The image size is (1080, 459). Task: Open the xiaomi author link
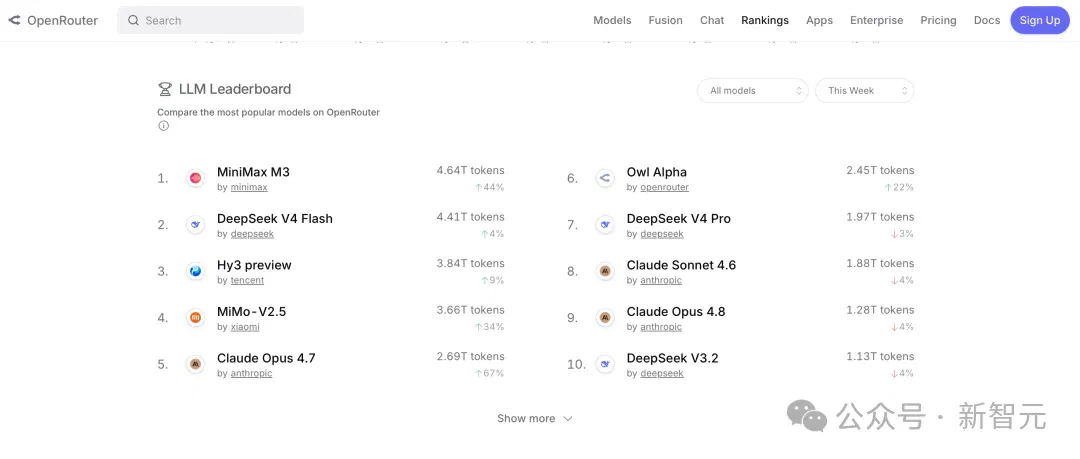pos(245,327)
